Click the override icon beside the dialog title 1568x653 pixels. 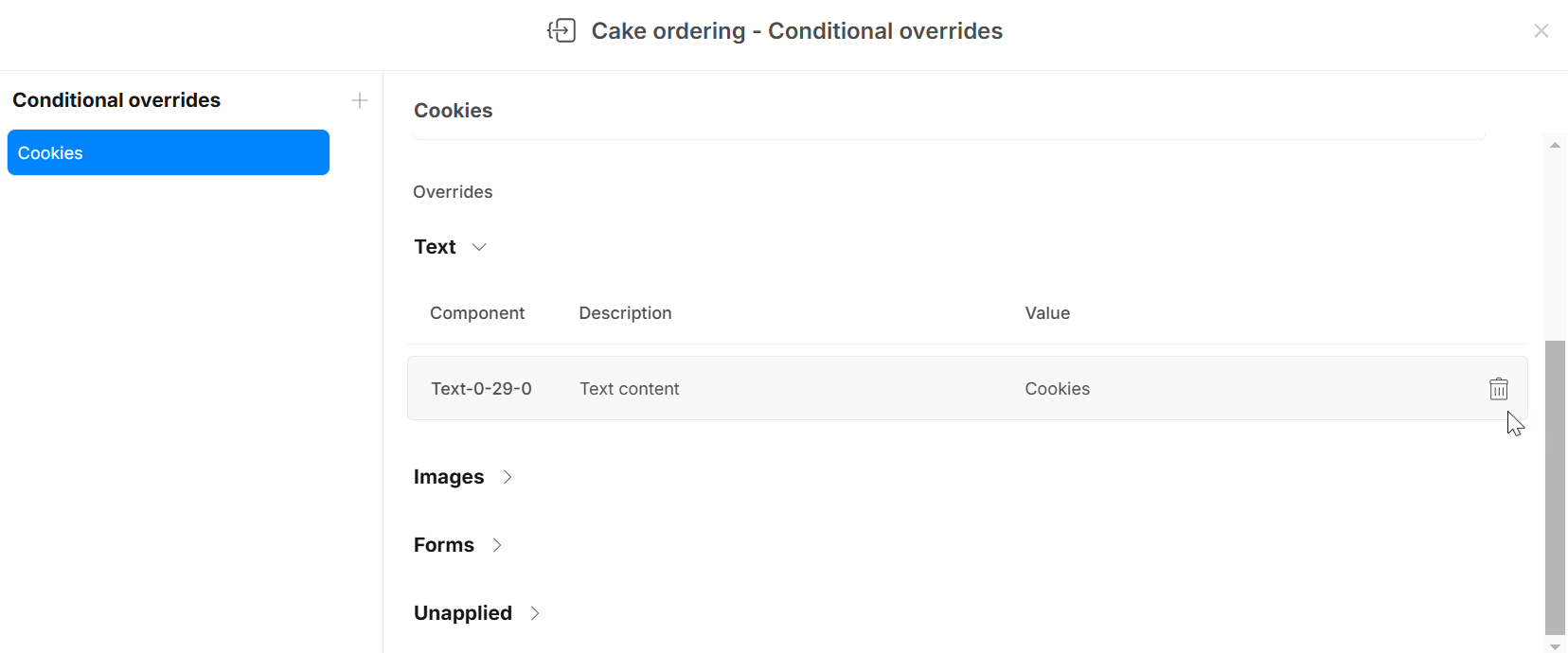click(561, 31)
